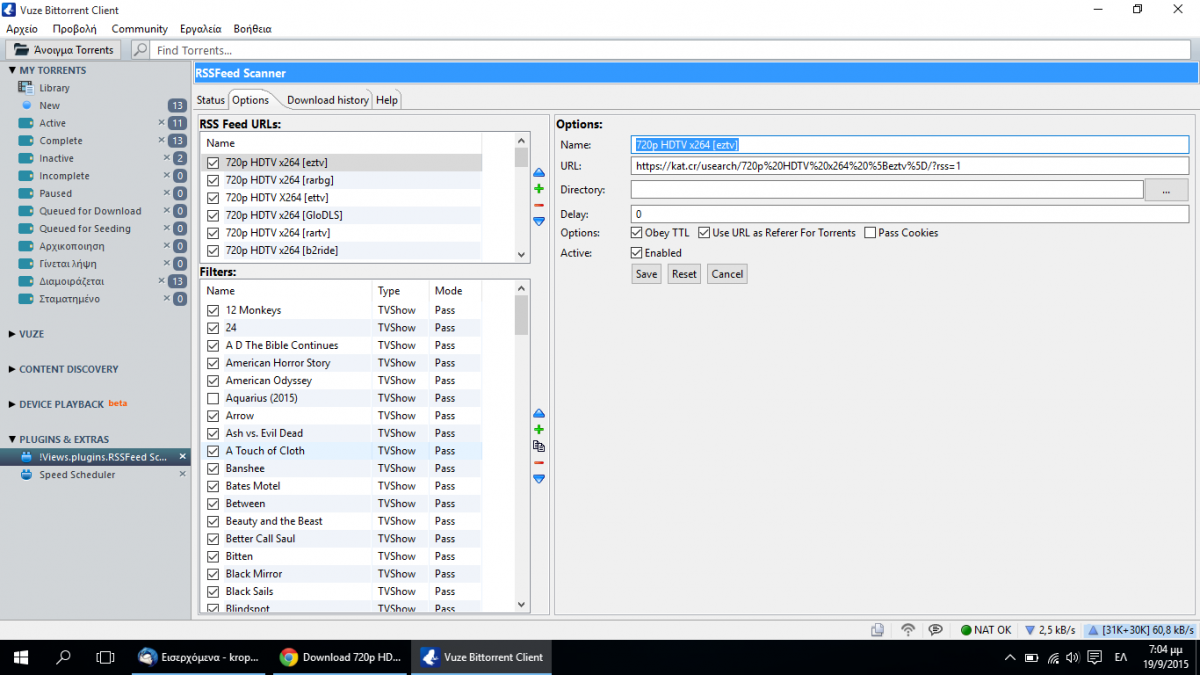Uncheck the Active Enabled checkbox
1200x675 pixels.
point(637,253)
